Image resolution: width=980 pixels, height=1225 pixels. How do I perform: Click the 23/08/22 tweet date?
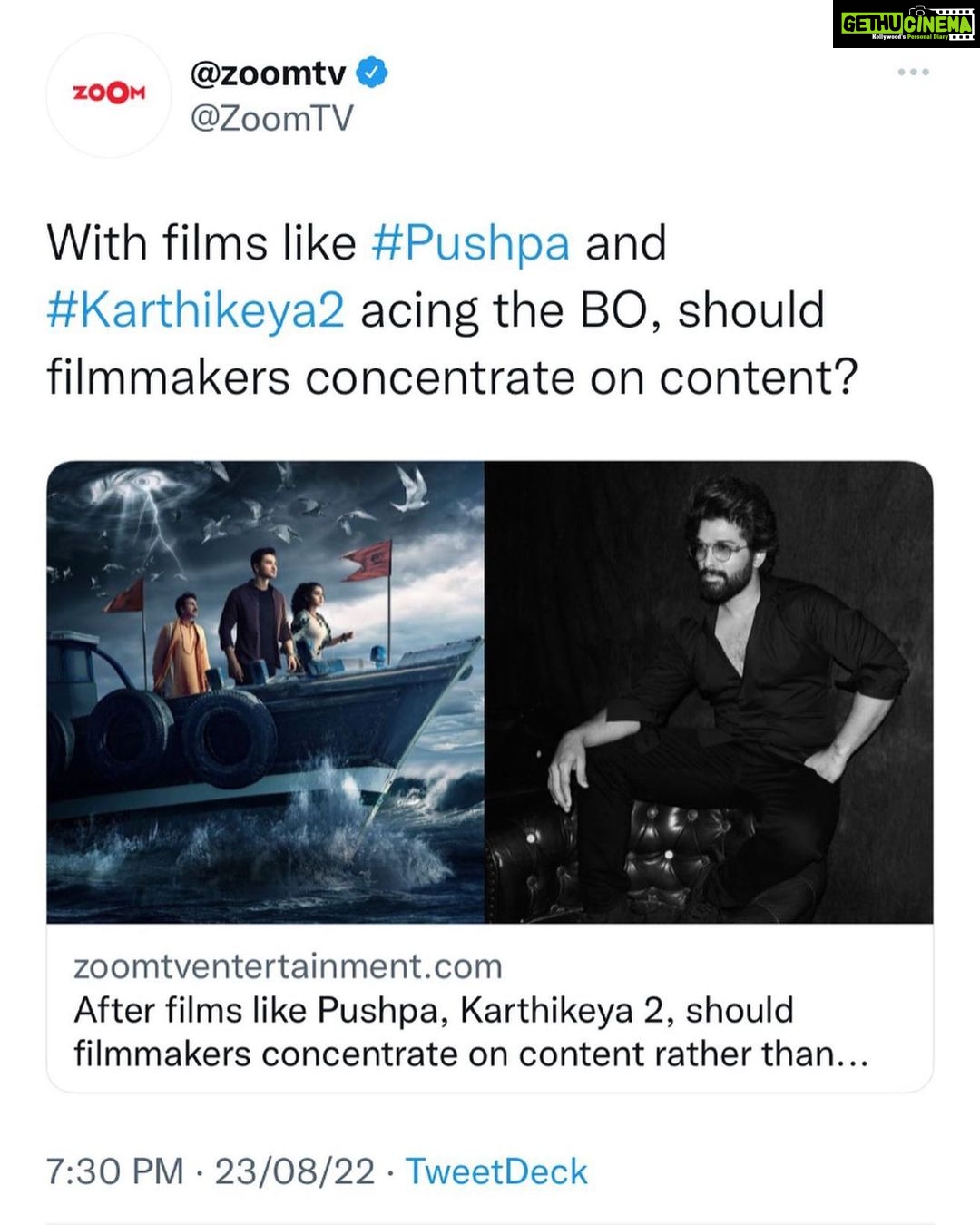coord(295,1171)
